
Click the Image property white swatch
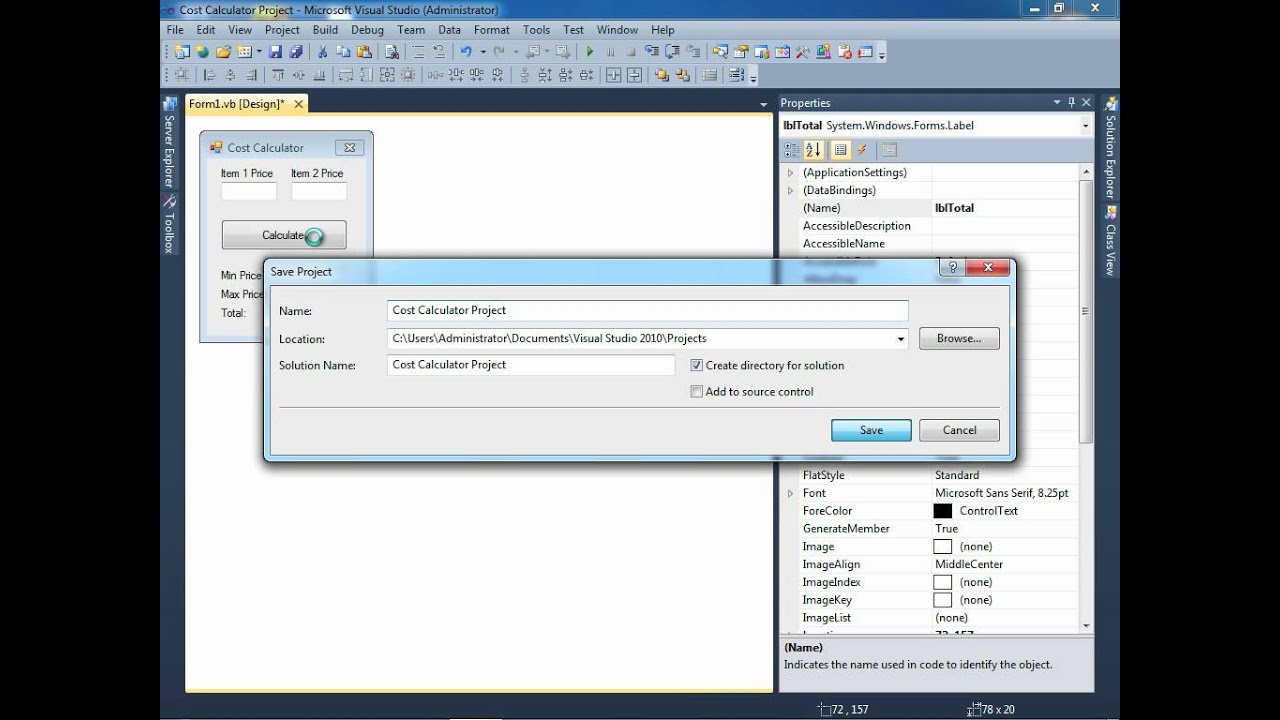[x=942, y=547]
